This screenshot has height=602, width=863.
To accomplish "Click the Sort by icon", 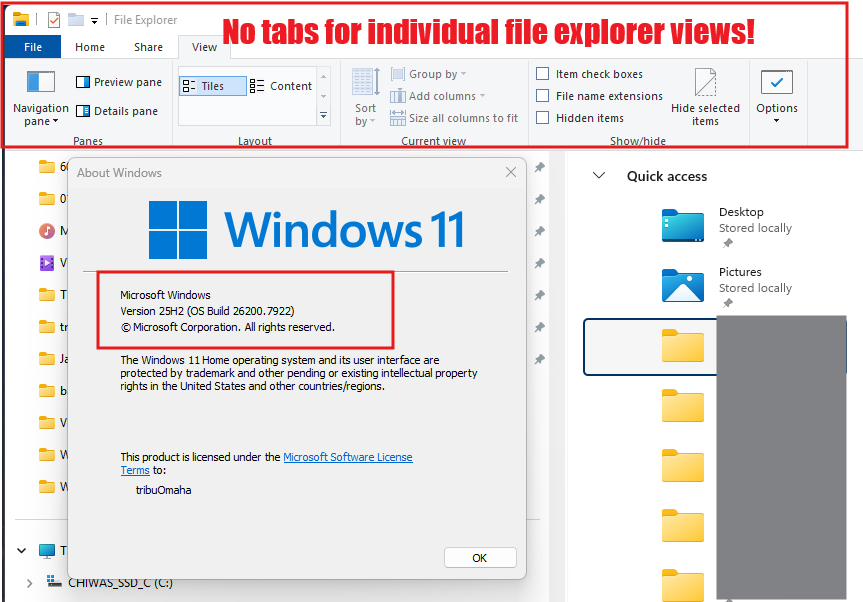I will pos(365,82).
